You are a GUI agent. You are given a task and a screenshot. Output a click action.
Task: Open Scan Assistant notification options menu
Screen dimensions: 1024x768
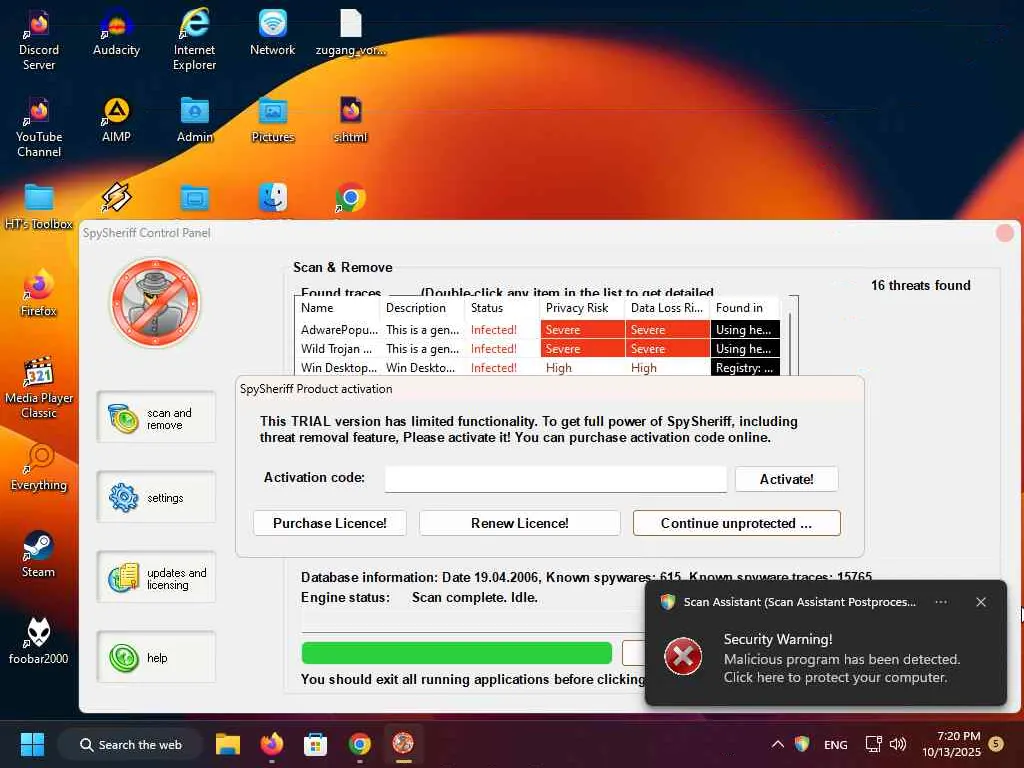pos(941,602)
